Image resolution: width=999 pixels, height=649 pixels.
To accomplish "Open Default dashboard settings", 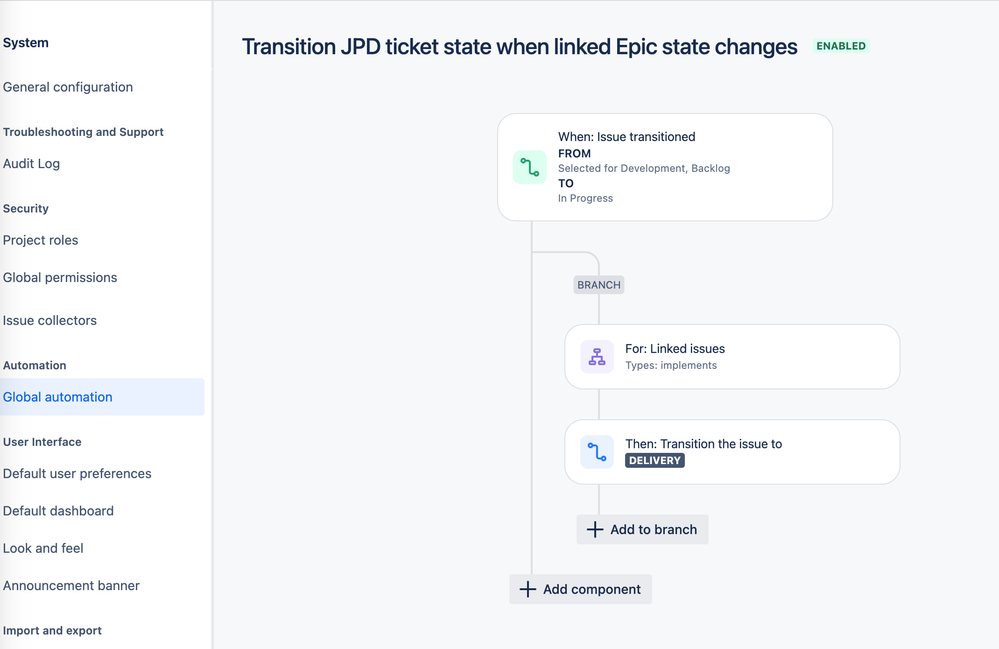I will click(x=60, y=510).
